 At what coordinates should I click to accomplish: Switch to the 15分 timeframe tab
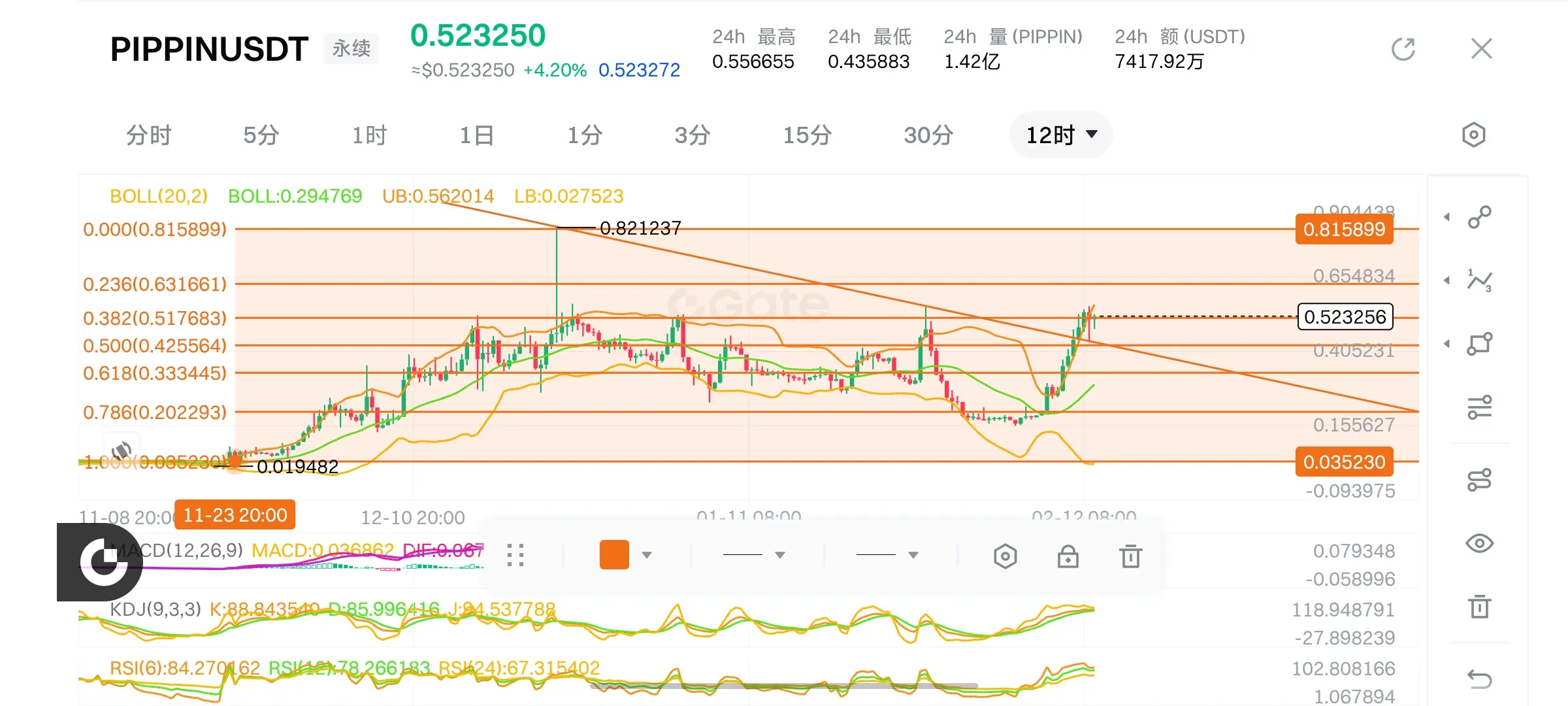[807, 135]
